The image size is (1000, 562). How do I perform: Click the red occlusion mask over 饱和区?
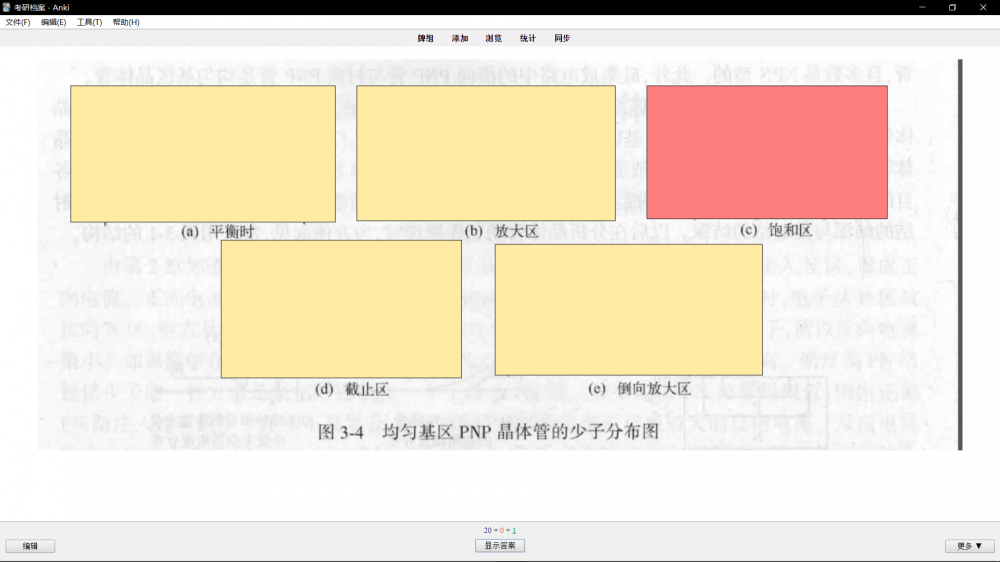(767, 152)
